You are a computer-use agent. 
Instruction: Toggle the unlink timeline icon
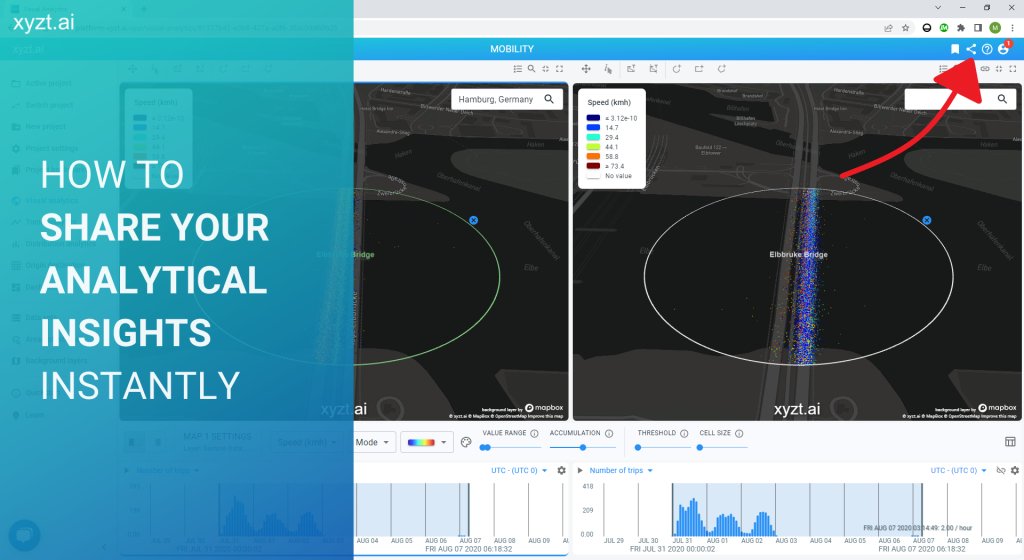coord(1000,470)
